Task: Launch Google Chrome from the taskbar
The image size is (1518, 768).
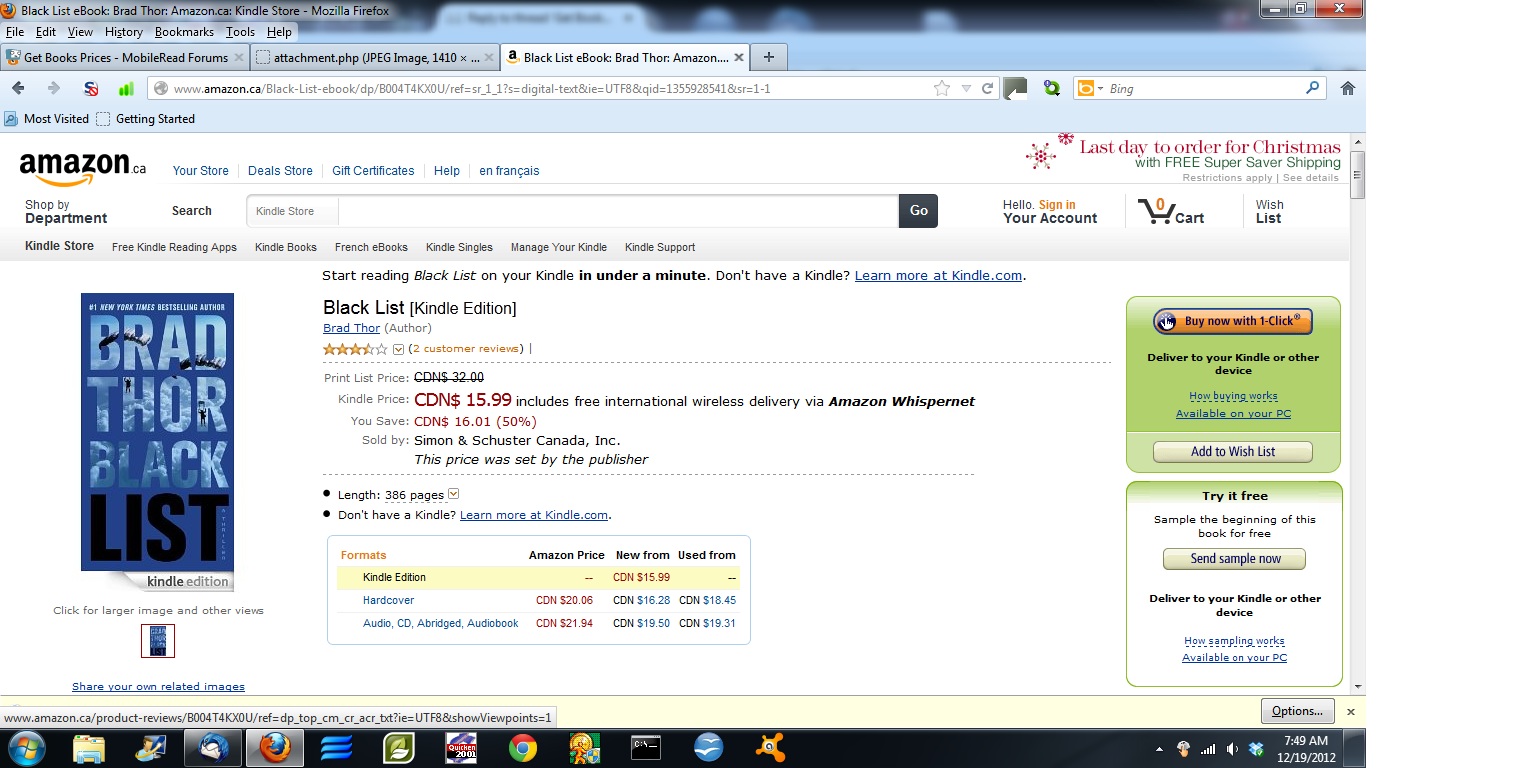Action: (523, 748)
